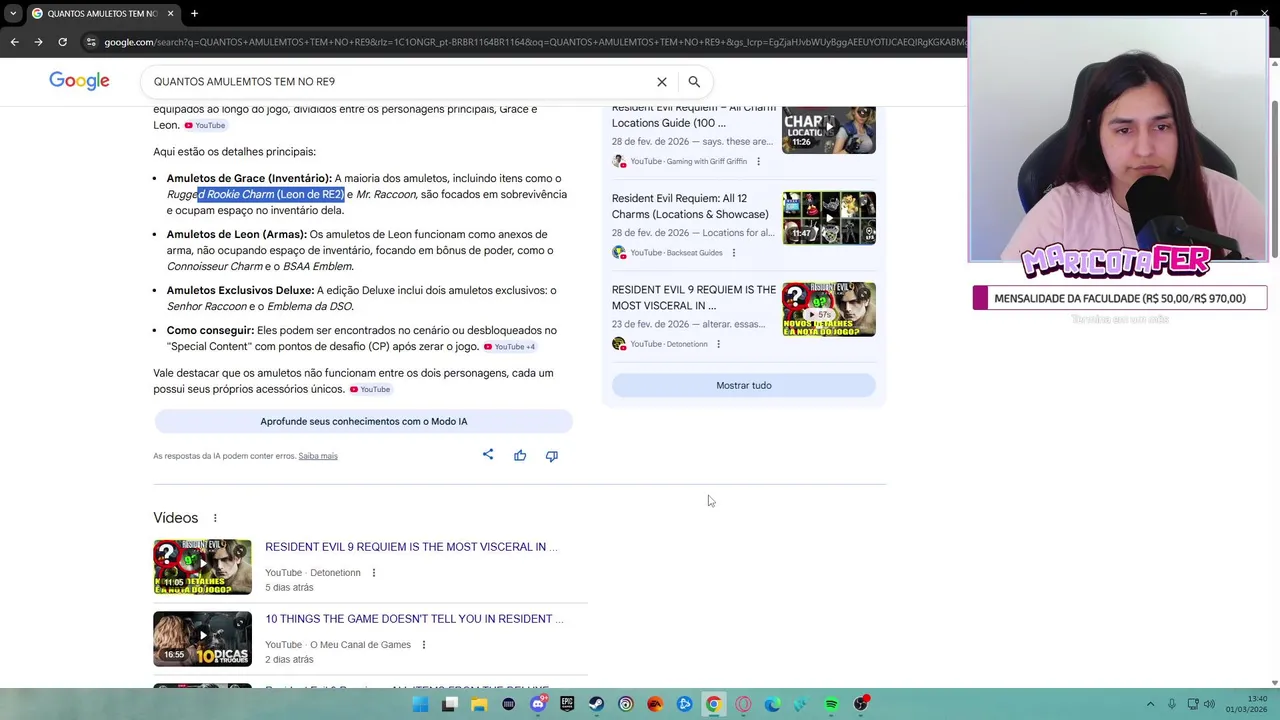
Task: Open the EA app from the taskbar
Action: click(655, 704)
